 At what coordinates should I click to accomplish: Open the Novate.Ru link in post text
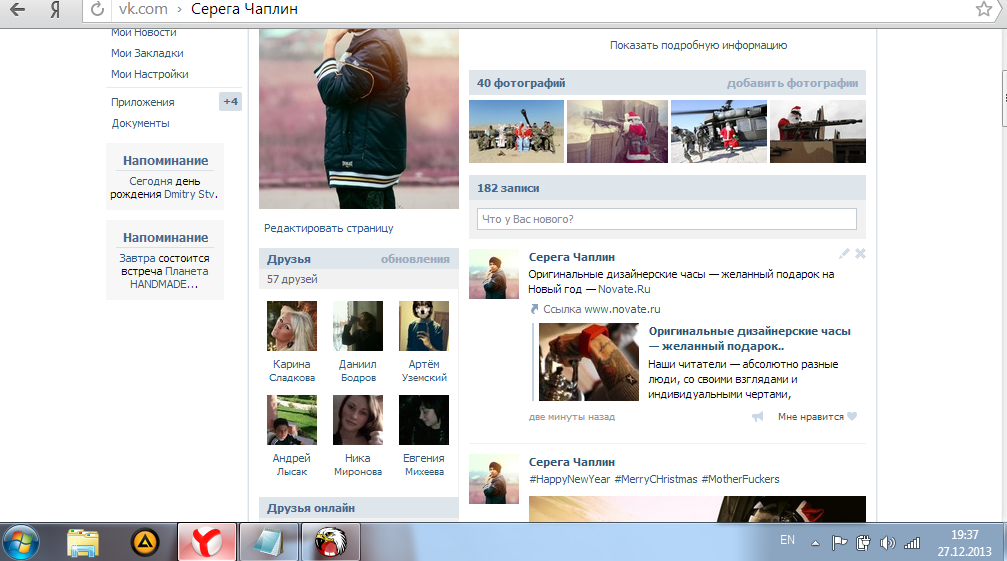pyautogui.click(x=624, y=289)
